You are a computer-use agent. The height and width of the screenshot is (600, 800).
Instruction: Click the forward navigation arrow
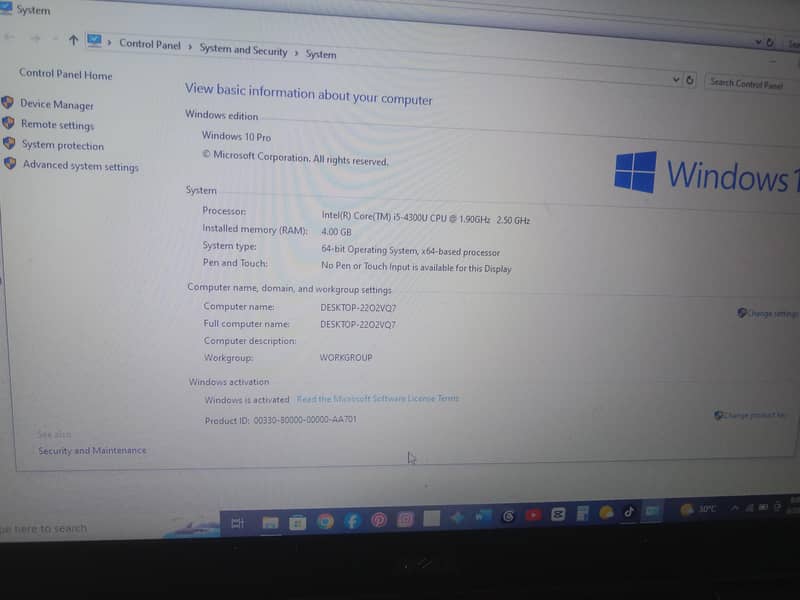[35, 38]
